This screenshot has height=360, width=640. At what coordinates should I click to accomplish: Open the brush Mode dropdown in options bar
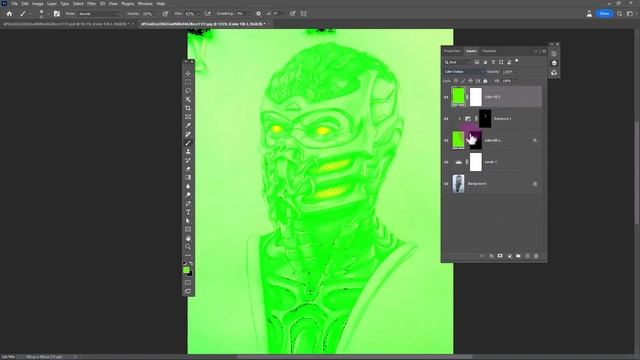pos(99,13)
